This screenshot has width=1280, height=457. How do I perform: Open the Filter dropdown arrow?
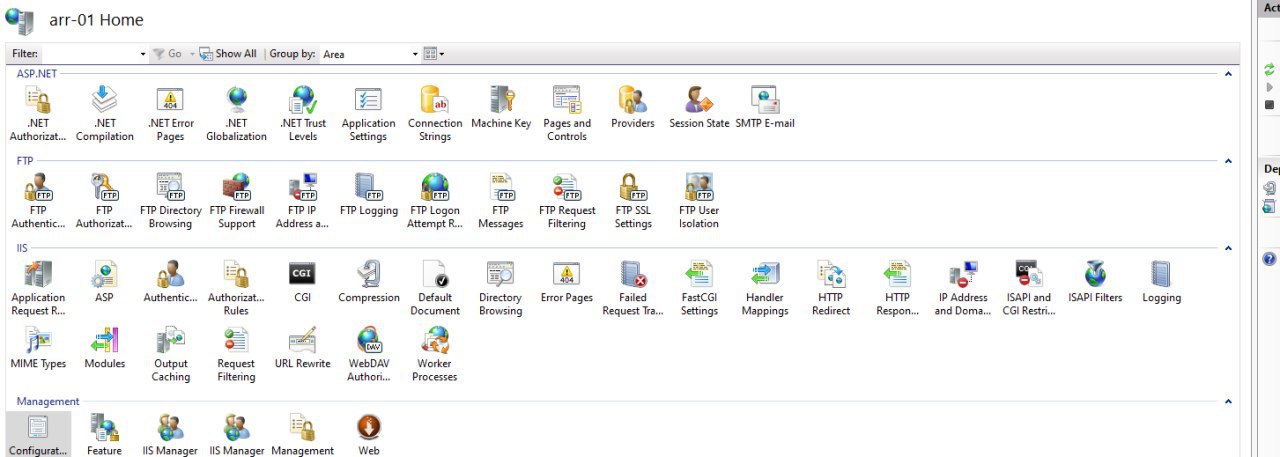coord(143,54)
